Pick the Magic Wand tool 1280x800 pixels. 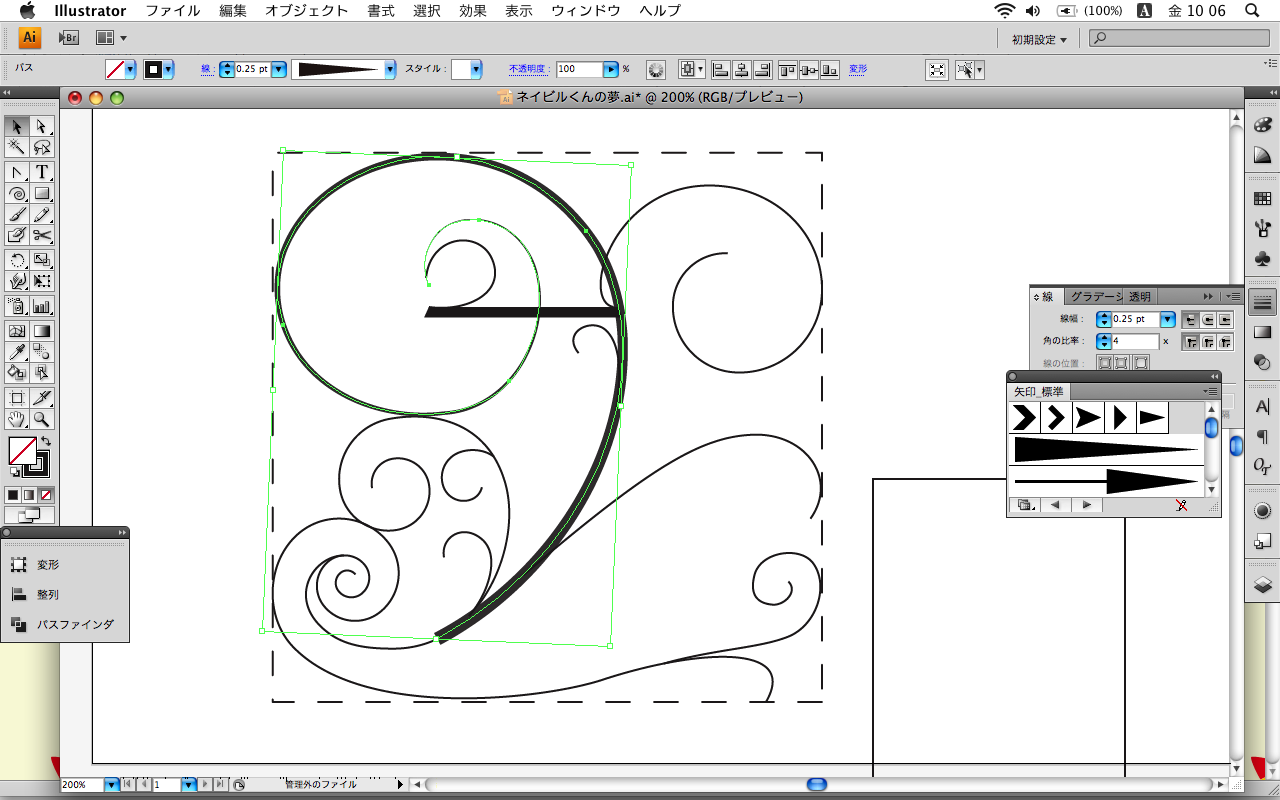[17, 147]
